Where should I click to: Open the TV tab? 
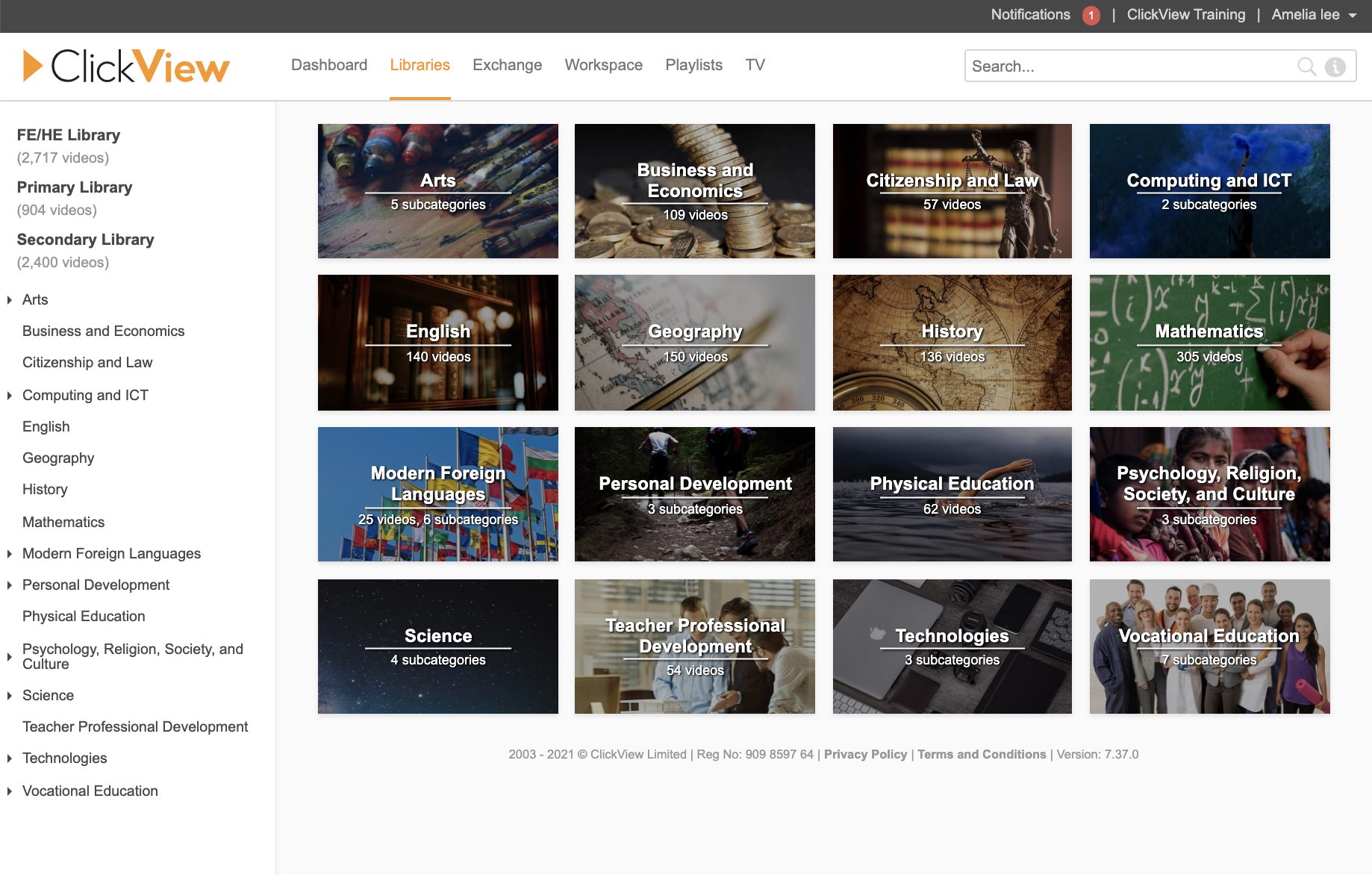pyautogui.click(x=755, y=65)
